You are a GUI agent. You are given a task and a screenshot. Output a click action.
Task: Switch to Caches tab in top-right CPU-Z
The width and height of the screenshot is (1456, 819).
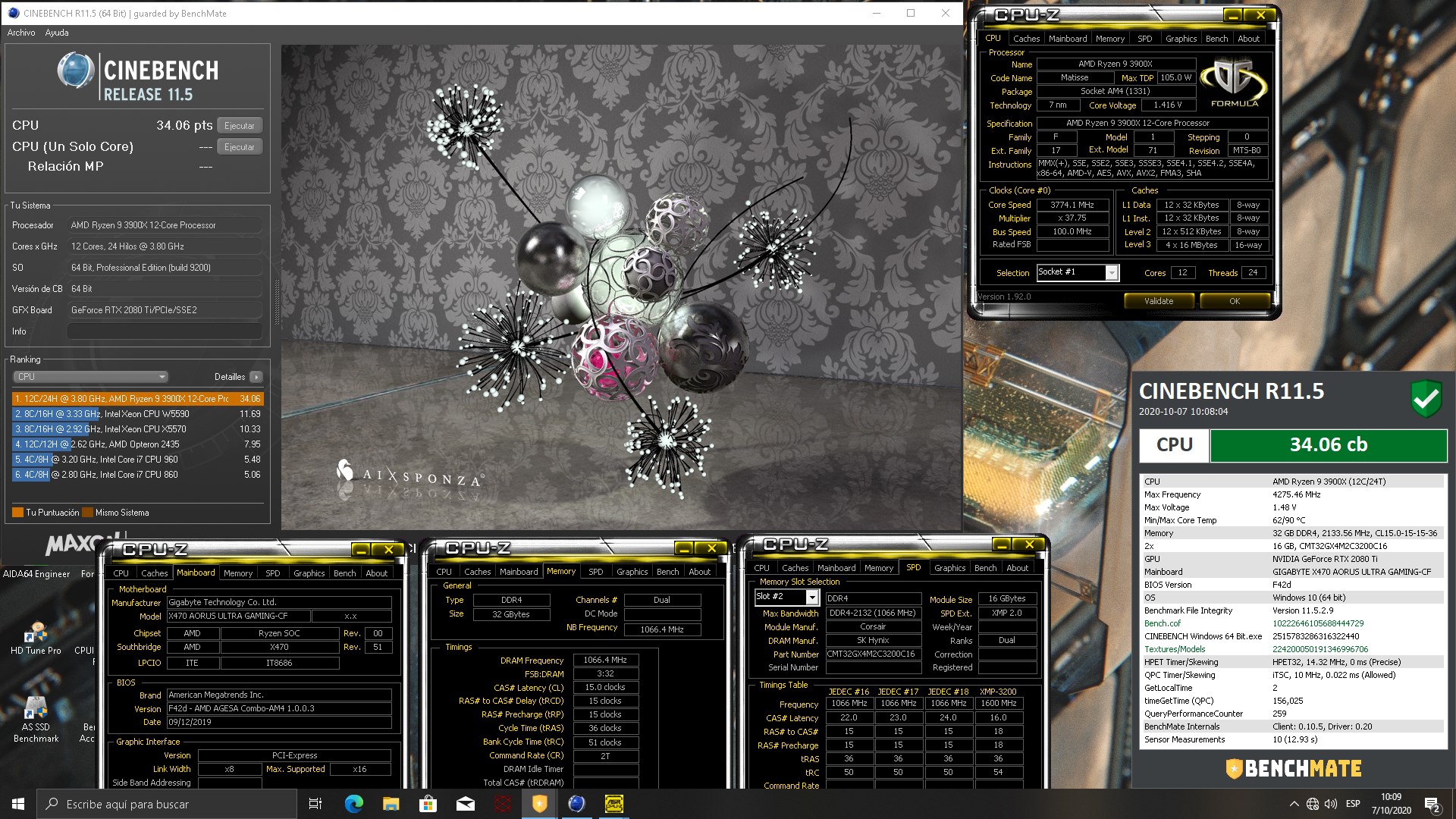tap(1026, 39)
